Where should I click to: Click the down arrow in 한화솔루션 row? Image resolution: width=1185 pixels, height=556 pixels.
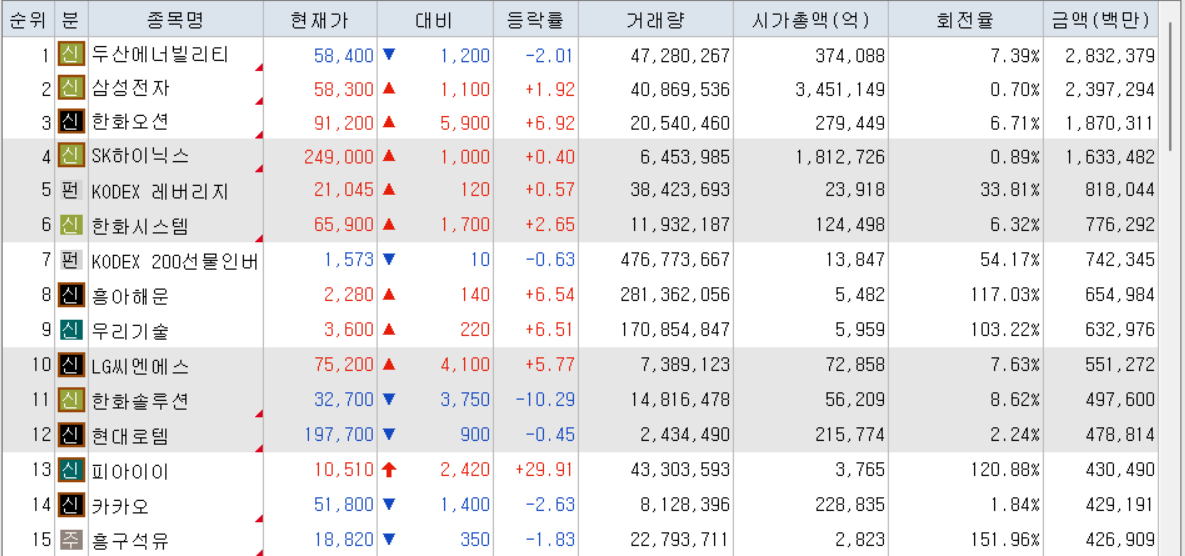(389, 400)
